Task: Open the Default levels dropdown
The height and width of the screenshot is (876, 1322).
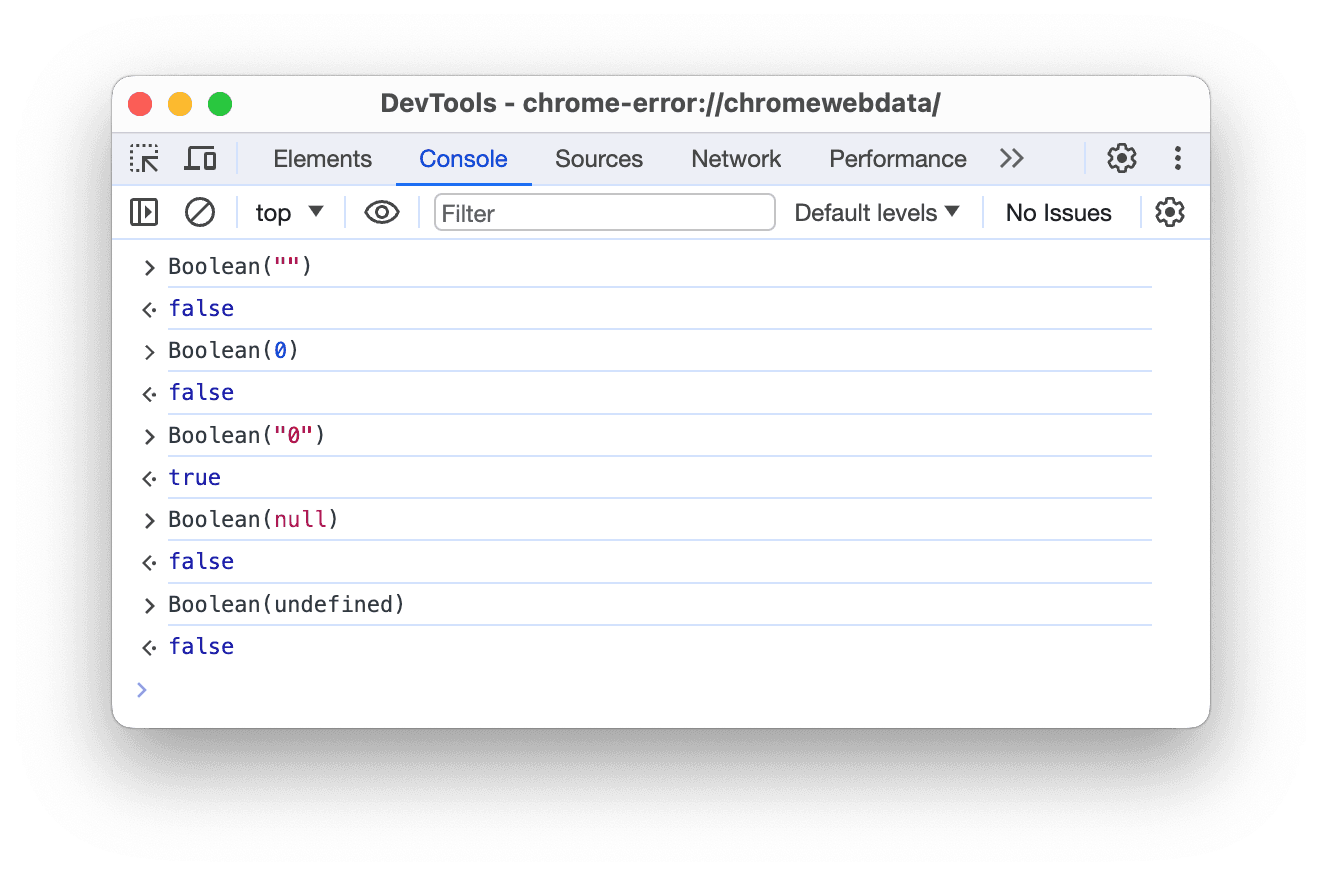Action: click(x=876, y=213)
